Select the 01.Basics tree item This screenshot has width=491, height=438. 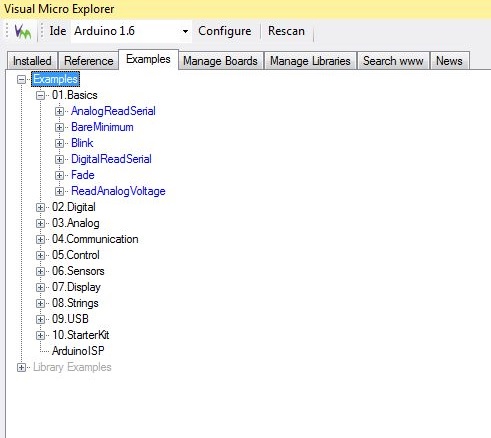[x=75, y=95]
